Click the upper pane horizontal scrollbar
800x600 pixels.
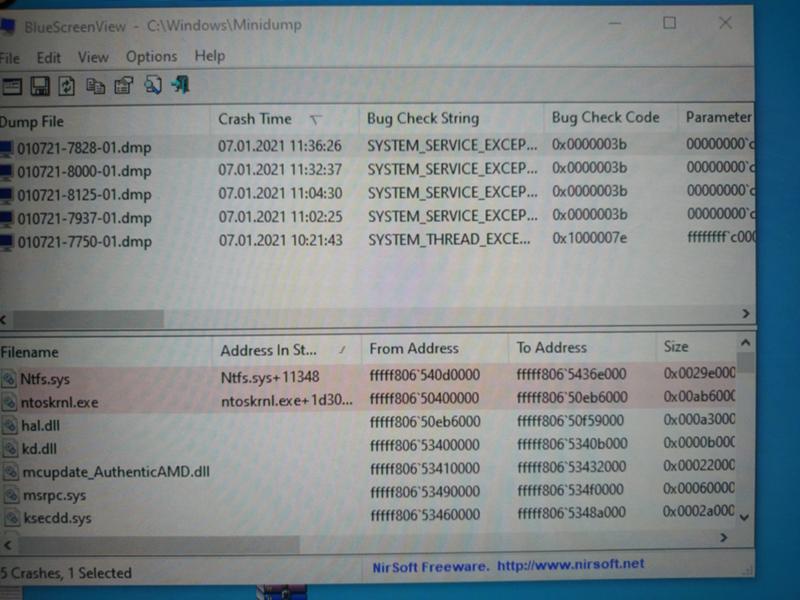(80, 318)
